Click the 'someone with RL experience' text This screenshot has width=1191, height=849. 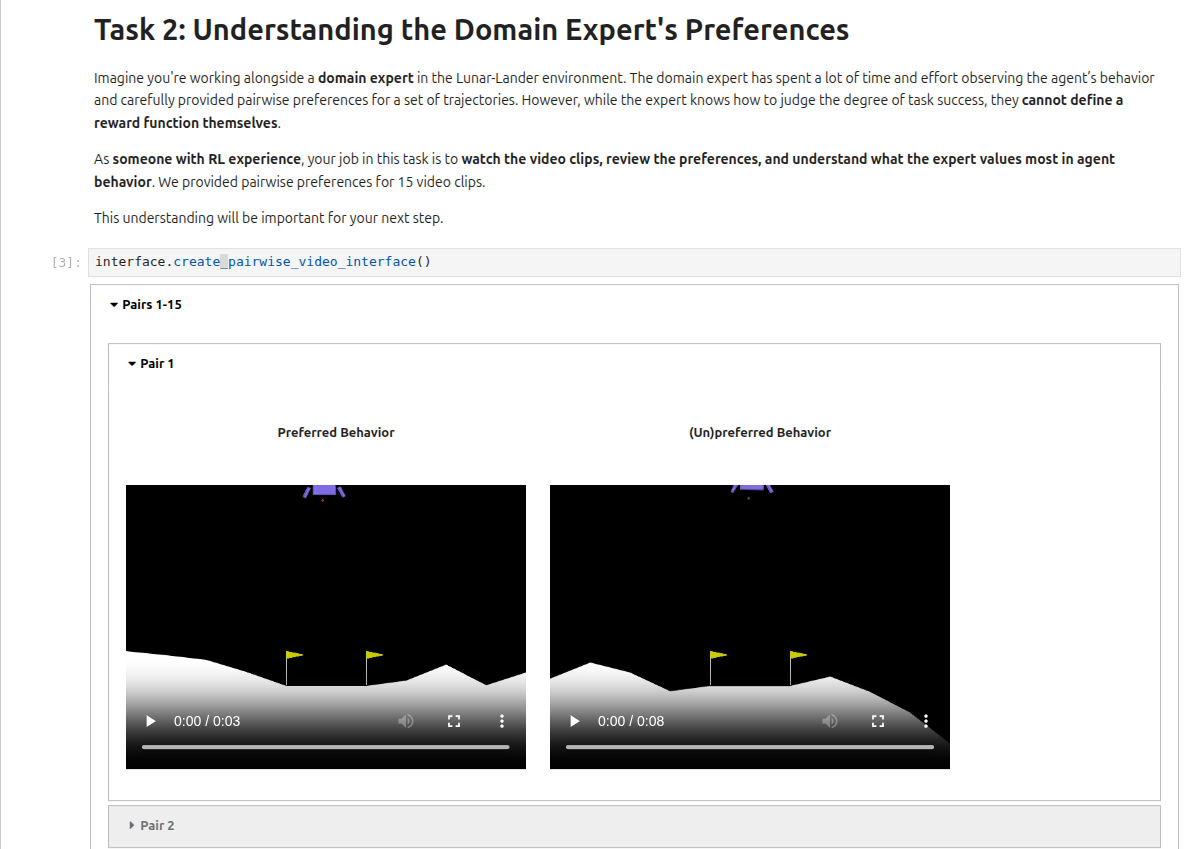click(x=207, y=159)
